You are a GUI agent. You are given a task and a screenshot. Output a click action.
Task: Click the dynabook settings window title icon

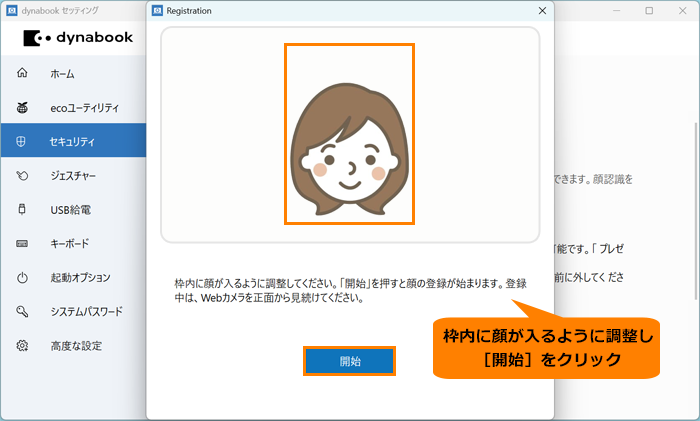[x=12, y=10]
